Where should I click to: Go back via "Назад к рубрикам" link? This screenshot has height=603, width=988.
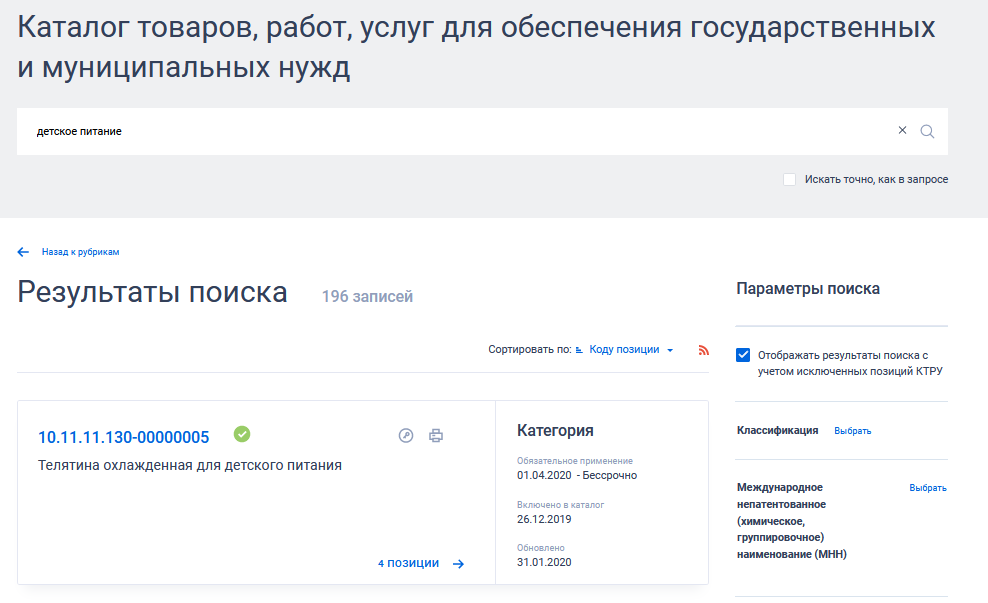[80, 252]
